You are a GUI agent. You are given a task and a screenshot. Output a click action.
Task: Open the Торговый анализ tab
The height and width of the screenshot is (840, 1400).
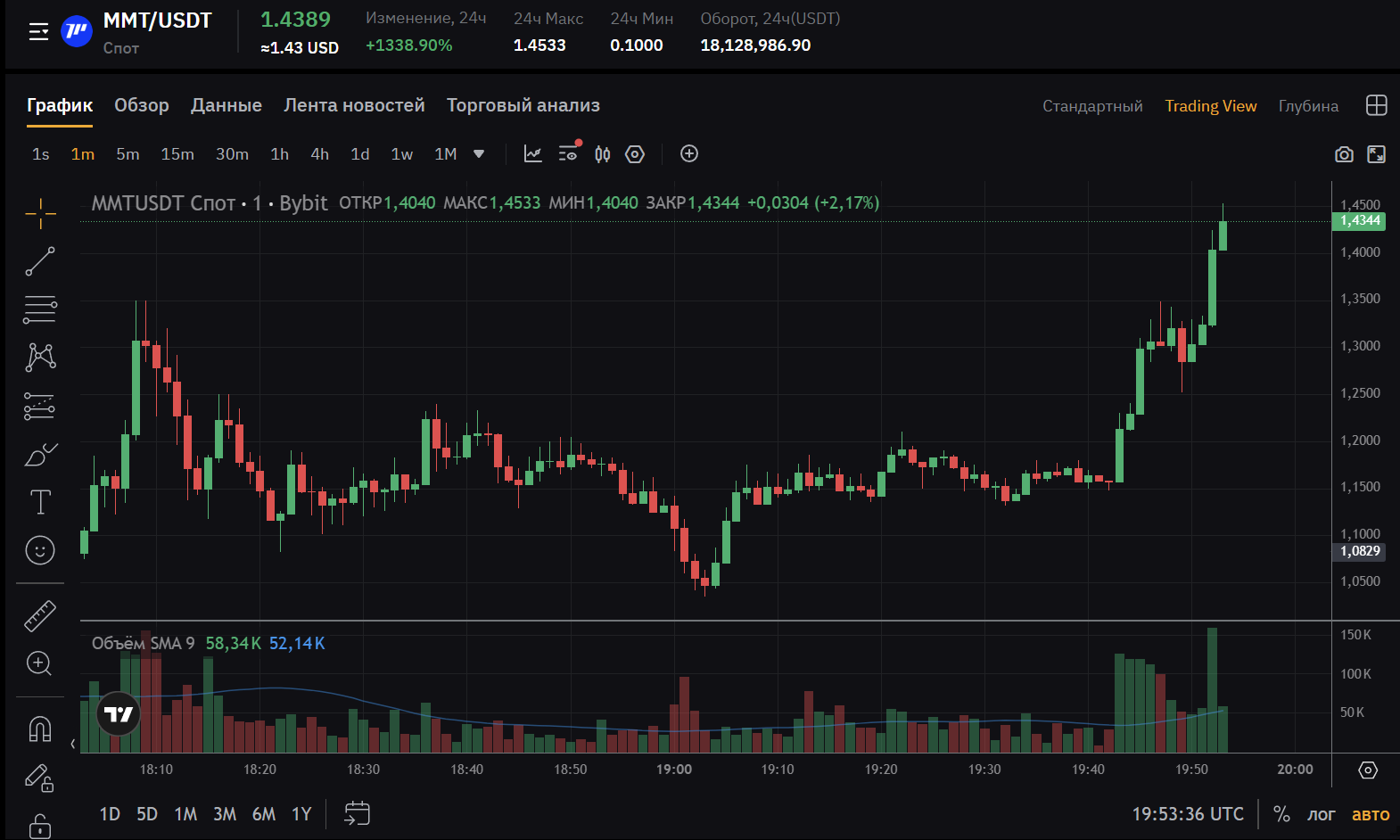pyautogui.click(x=523, y=105)
